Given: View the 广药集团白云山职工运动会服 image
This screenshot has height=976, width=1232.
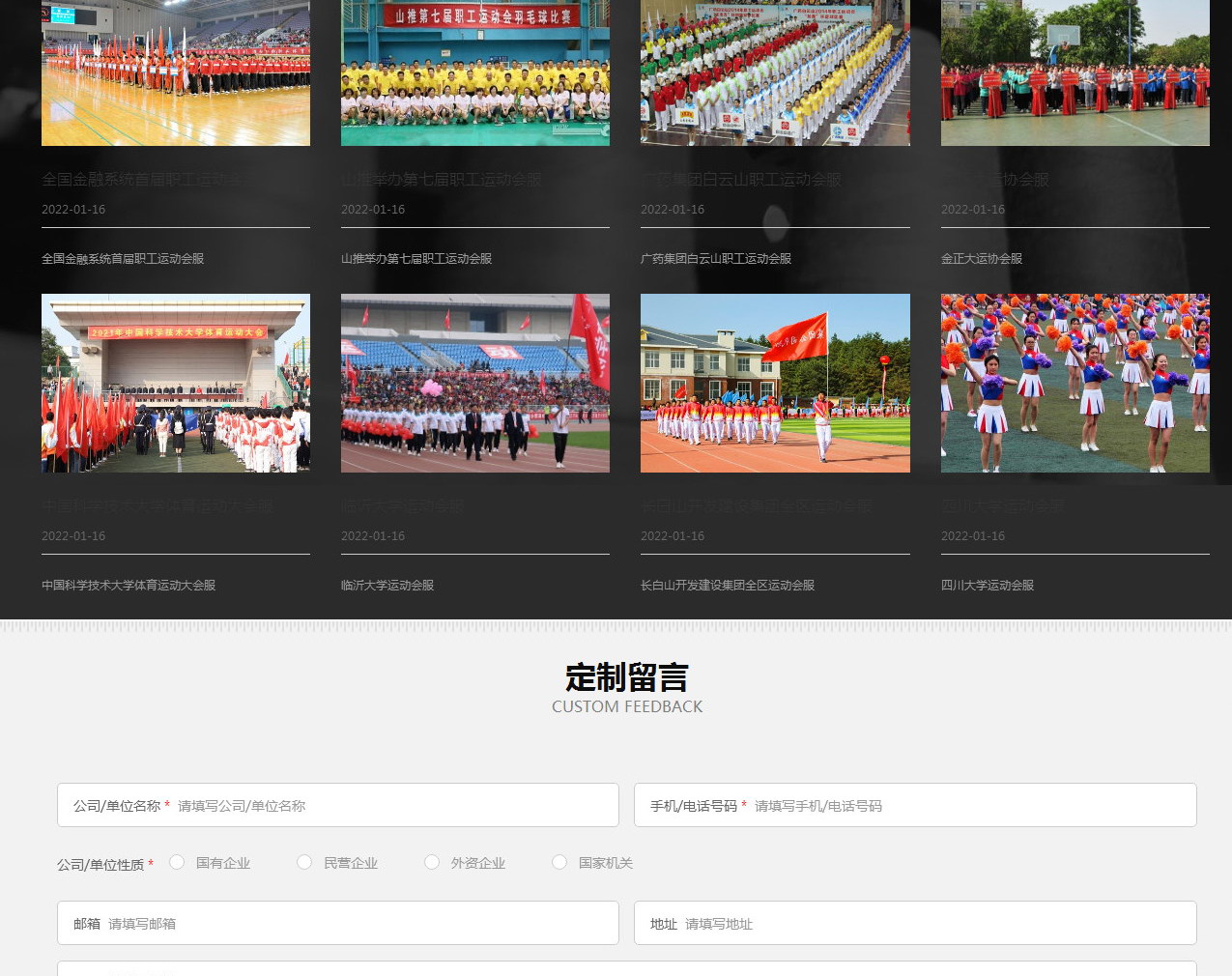Looking at the screenshot, I should [775, 72].
